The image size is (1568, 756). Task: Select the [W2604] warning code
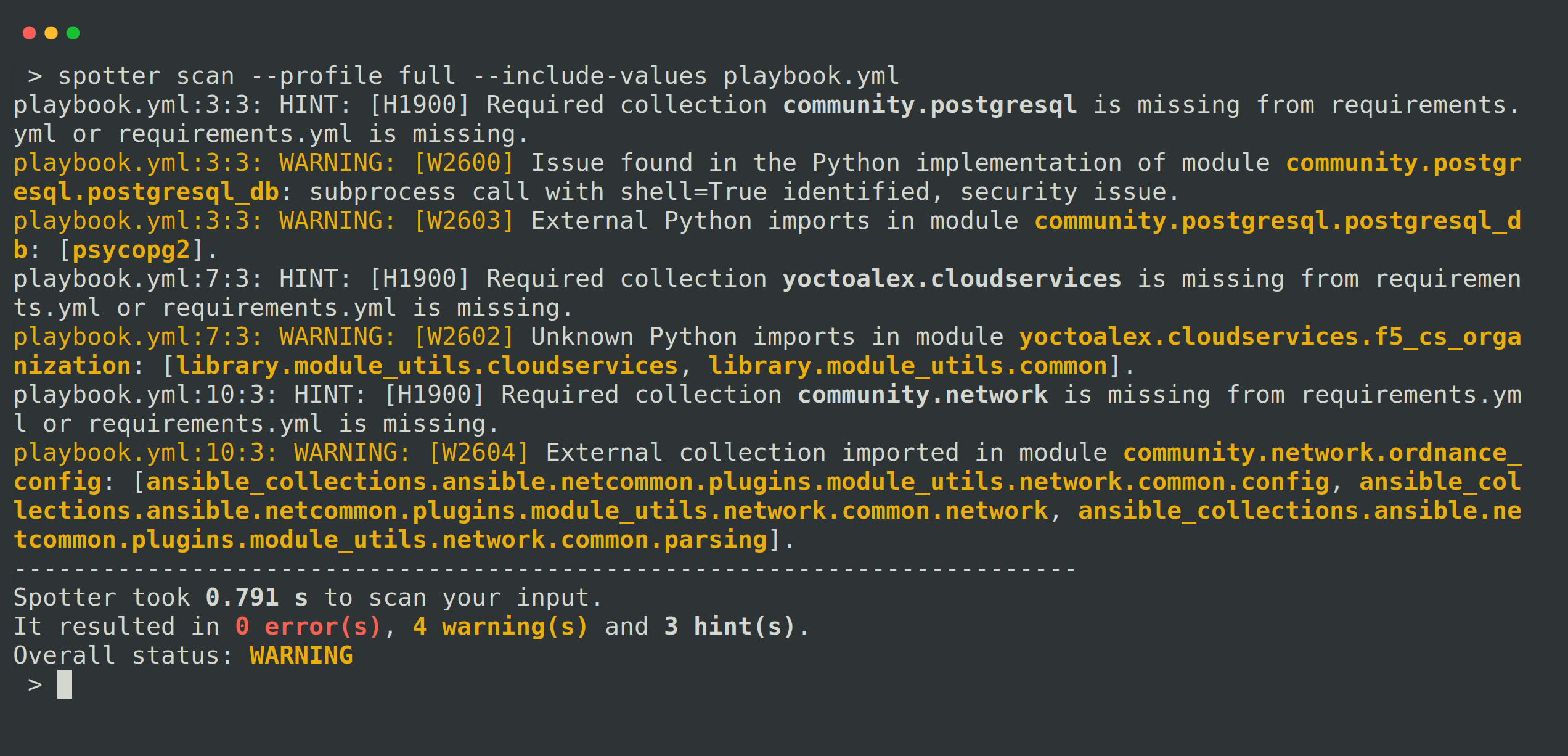click(x=479, y=453)
